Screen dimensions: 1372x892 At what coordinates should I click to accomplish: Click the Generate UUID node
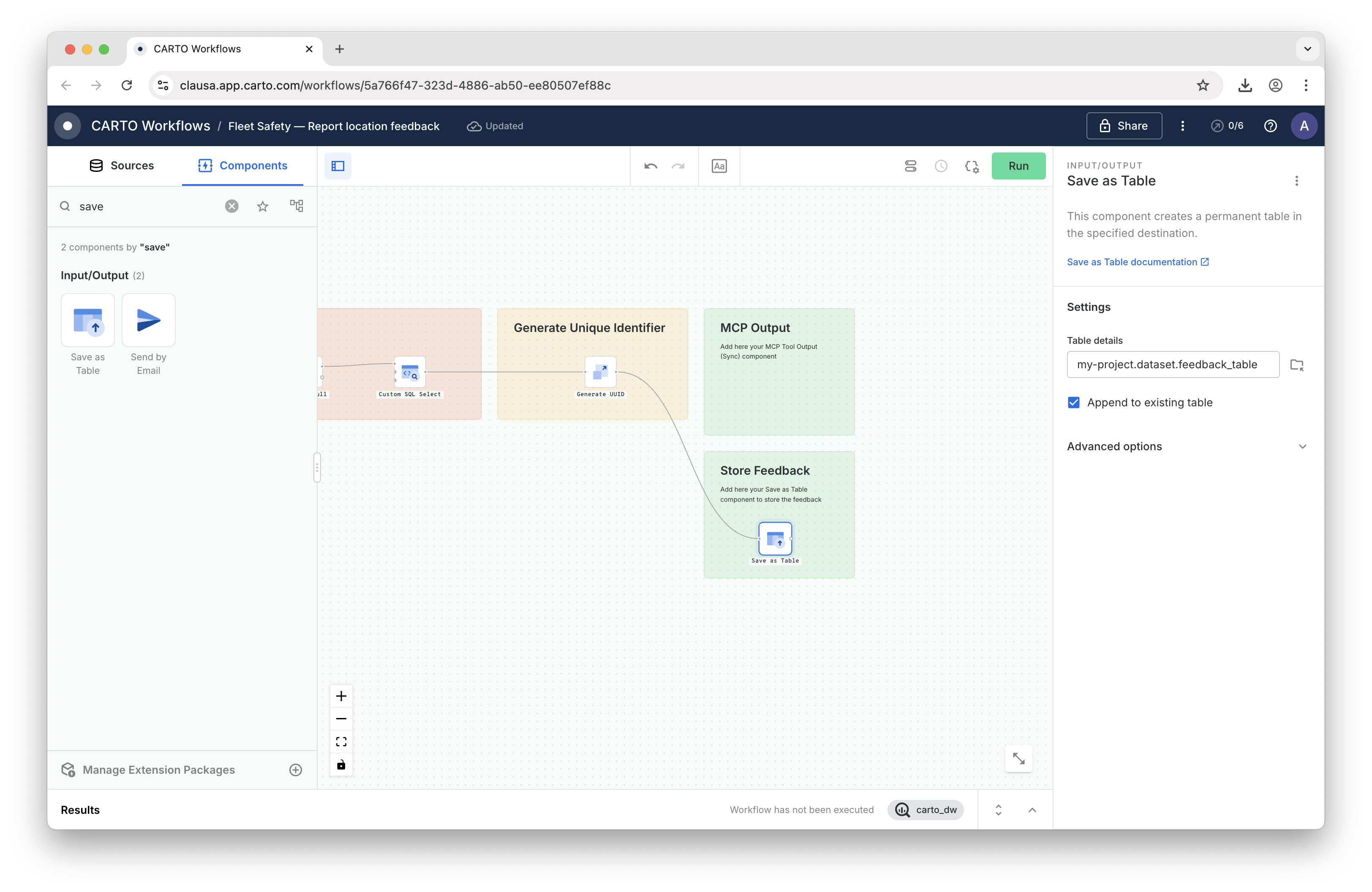click(600, 372)
